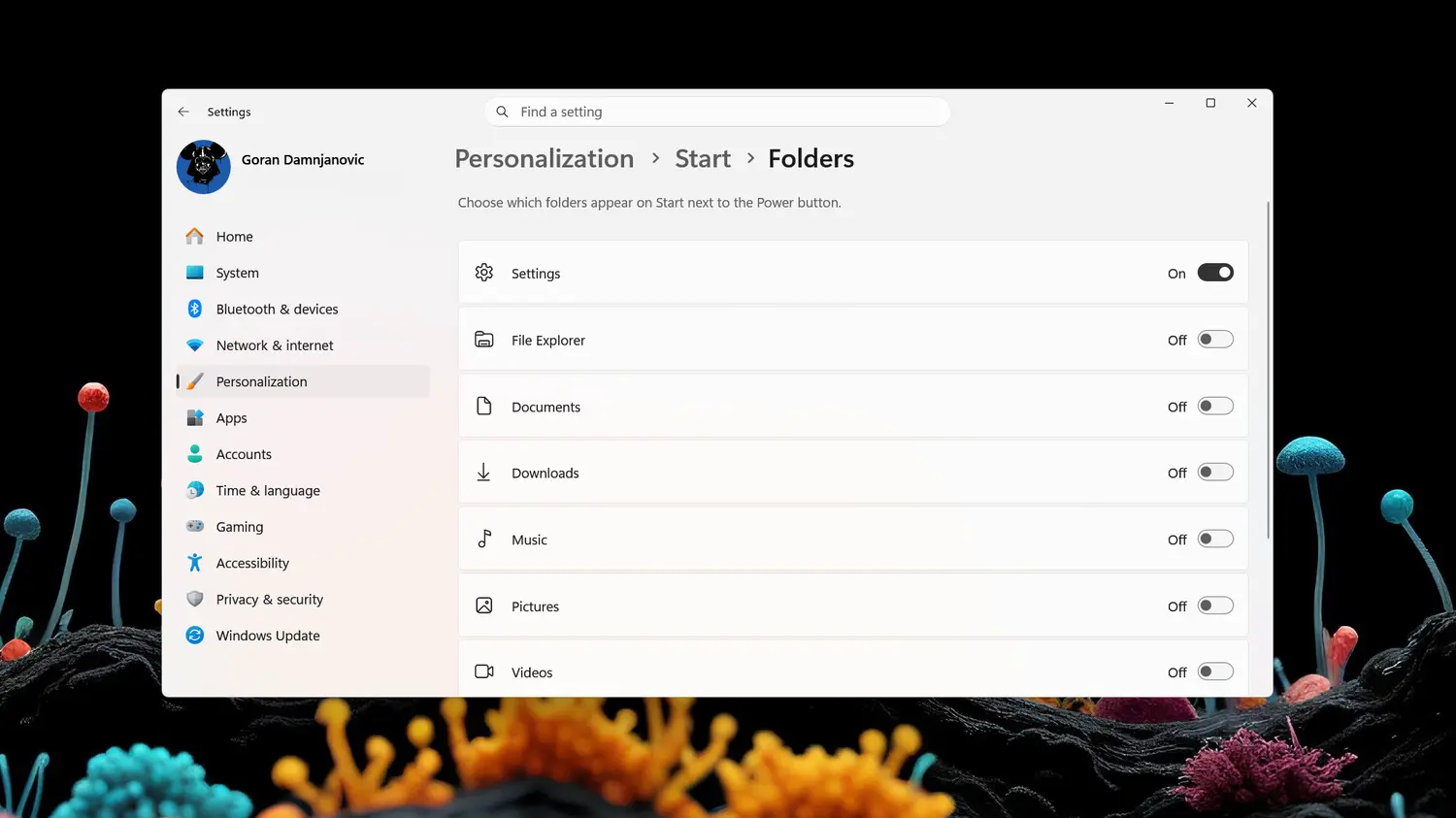Click the File Explorer folder icon
The image size is (1456, 818).
click(x=484, y=340)
